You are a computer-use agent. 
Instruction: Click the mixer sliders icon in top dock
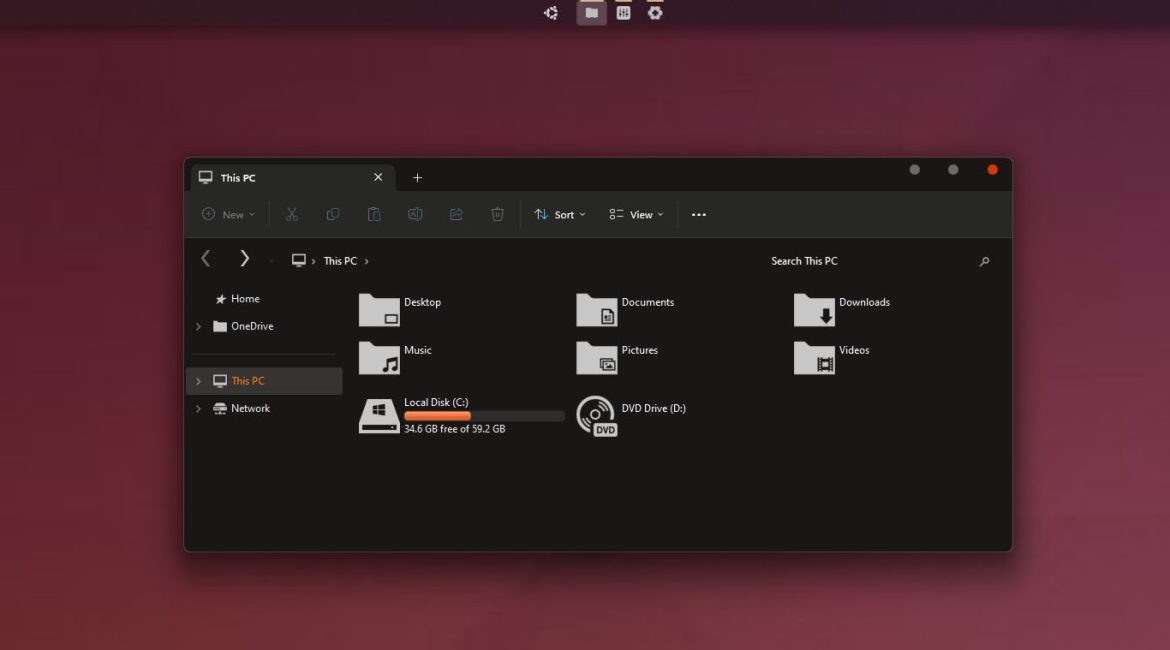[x=624, y=13]
